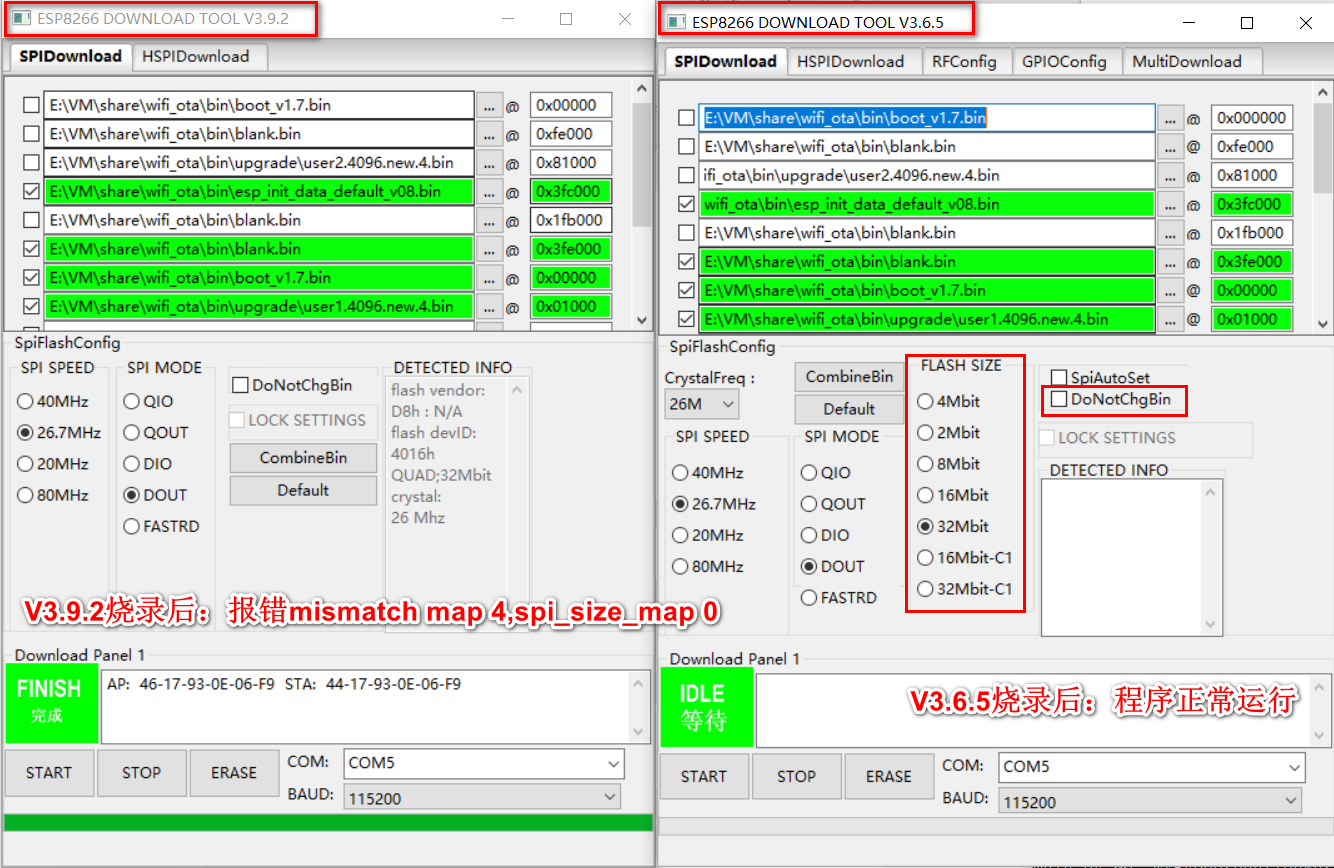The width and height of the screenshot is (1334, 868).
Task: Open COM port dropdown in V3.6.5 window
Action: coord(1152,767)
